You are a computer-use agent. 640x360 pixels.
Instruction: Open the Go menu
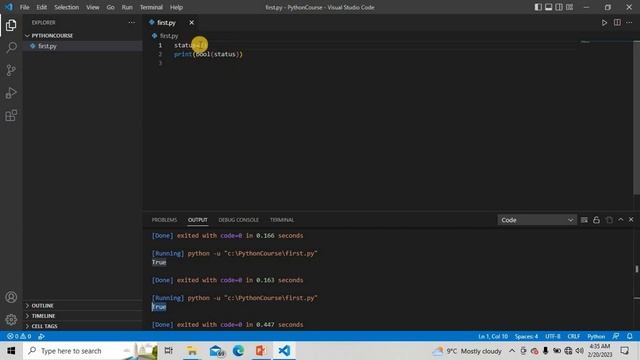click(x=110, y=7)
